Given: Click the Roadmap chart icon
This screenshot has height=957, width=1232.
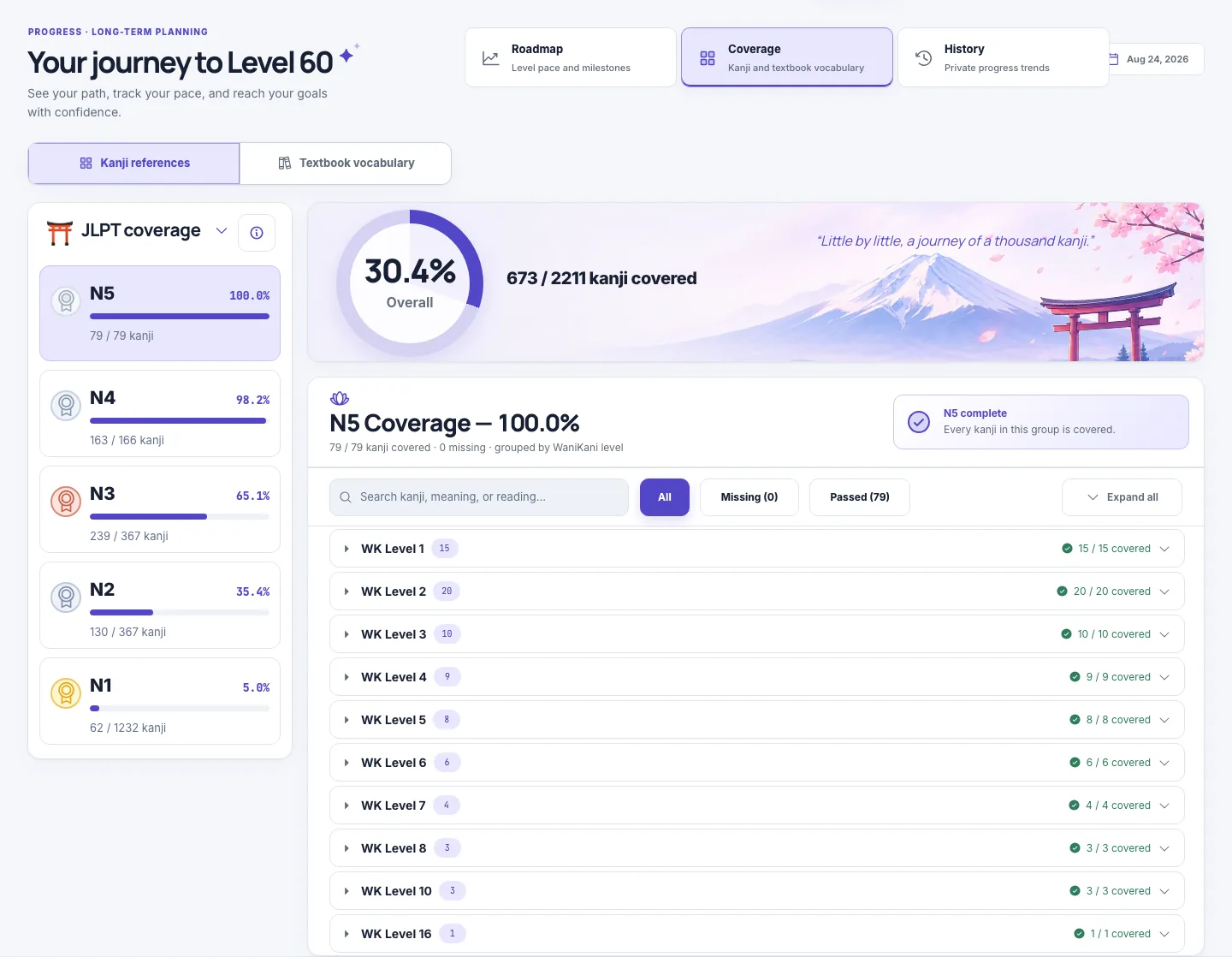Looking at the screenshot, I should [490, 58].
